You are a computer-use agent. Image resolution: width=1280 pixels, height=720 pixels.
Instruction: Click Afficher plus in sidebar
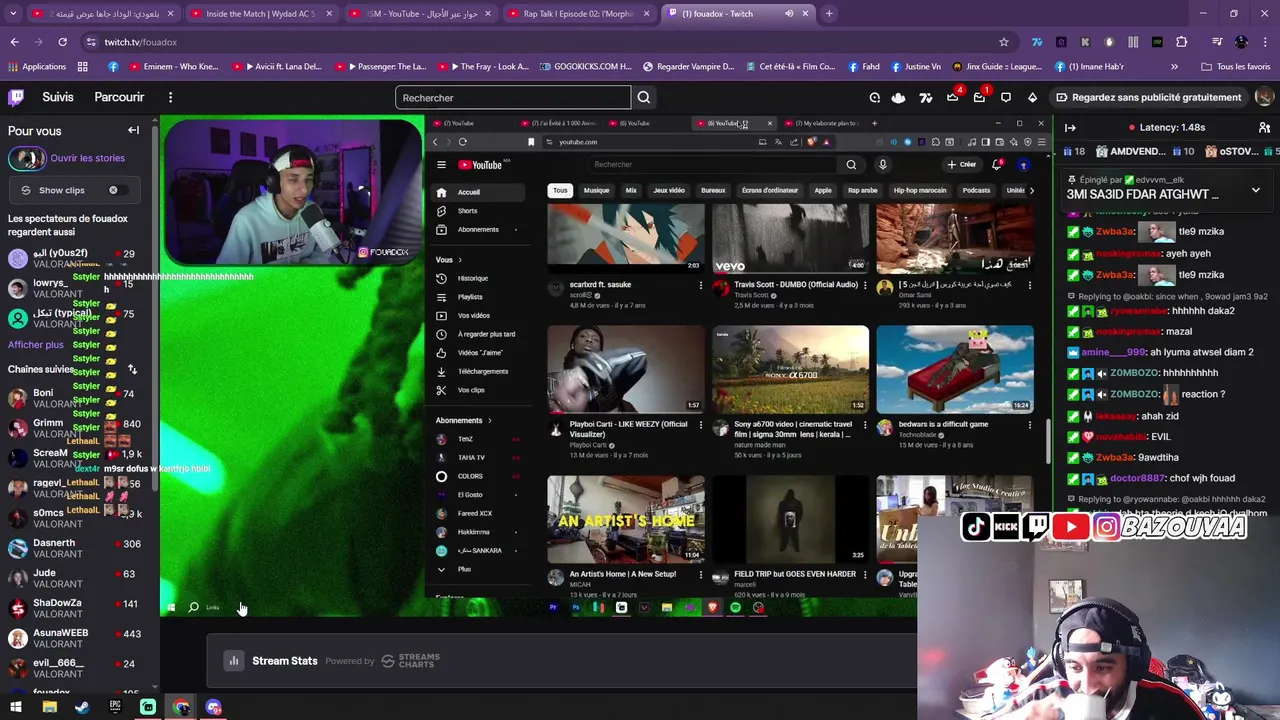[x=36, y=345]
